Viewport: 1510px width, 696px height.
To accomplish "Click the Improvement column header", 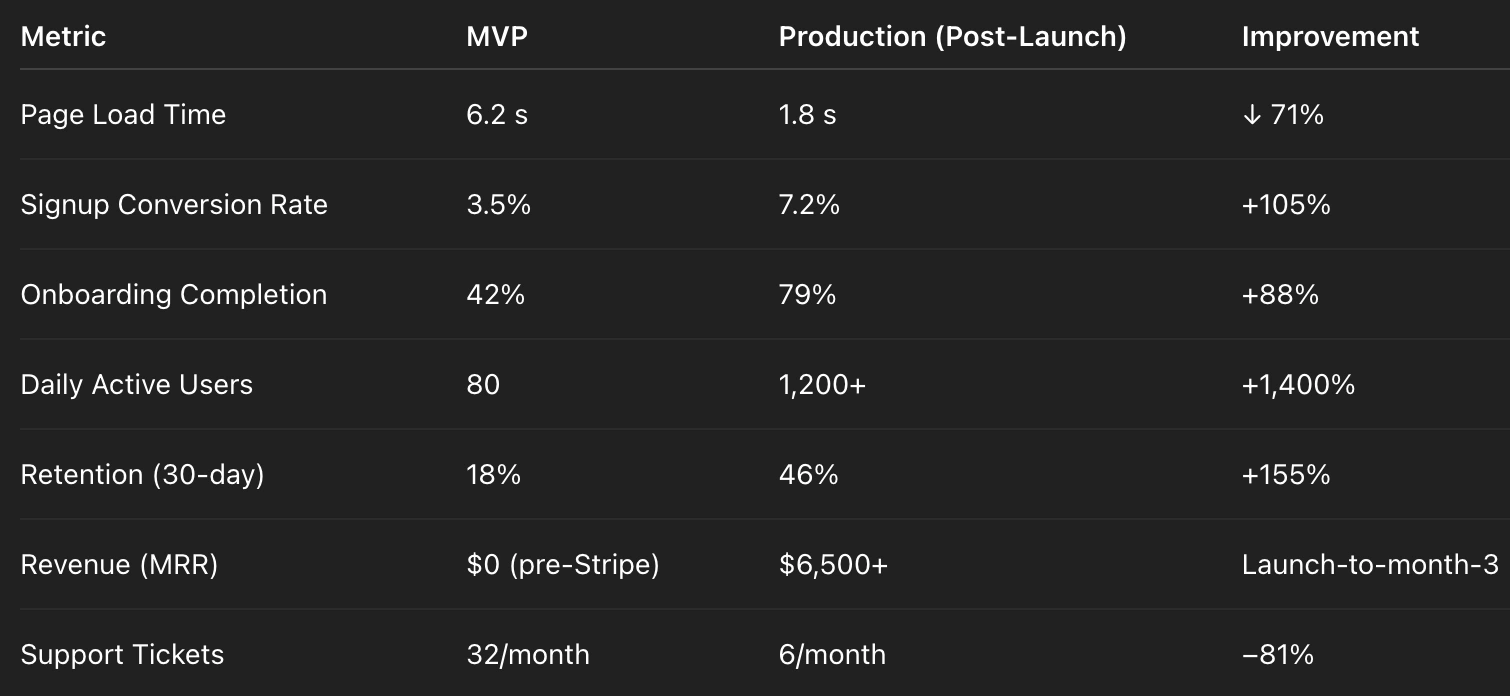I will (x=1330, y=37).
